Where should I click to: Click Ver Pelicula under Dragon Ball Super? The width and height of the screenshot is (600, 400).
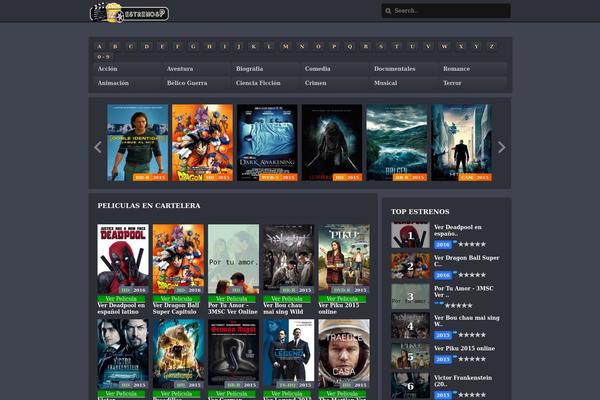tap(176, 299)
